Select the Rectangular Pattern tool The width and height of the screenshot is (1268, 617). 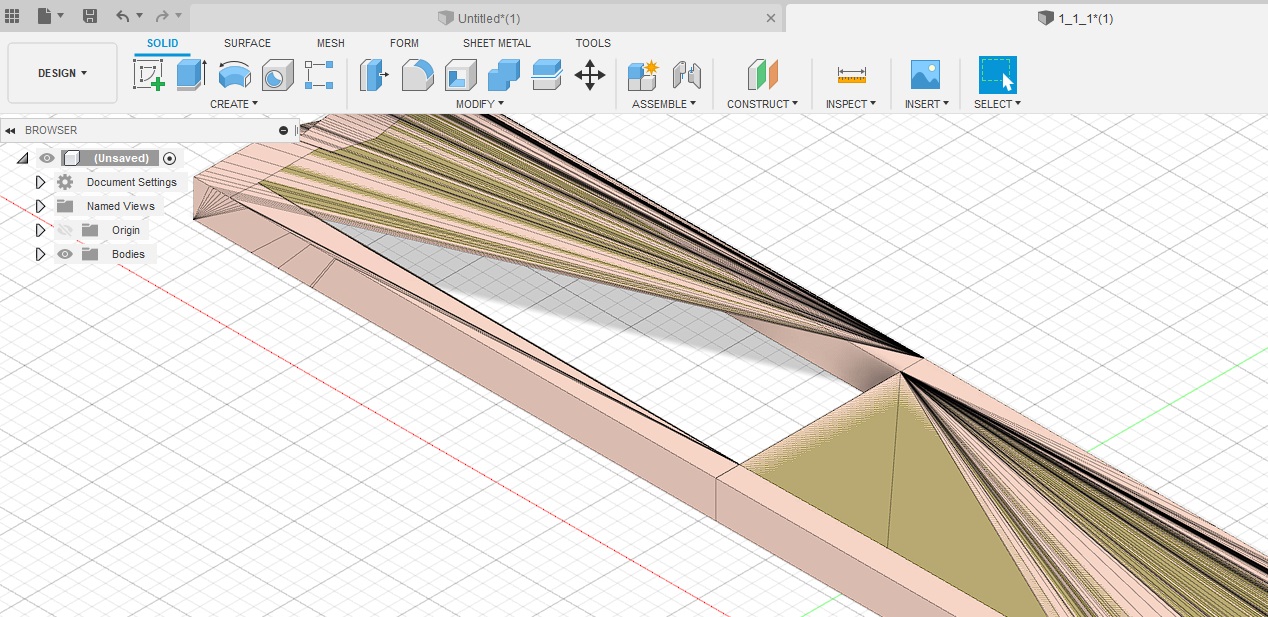319,75
